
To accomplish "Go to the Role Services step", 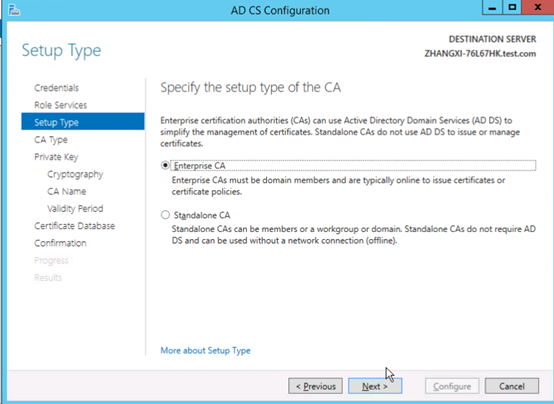I will click(60, 105).
